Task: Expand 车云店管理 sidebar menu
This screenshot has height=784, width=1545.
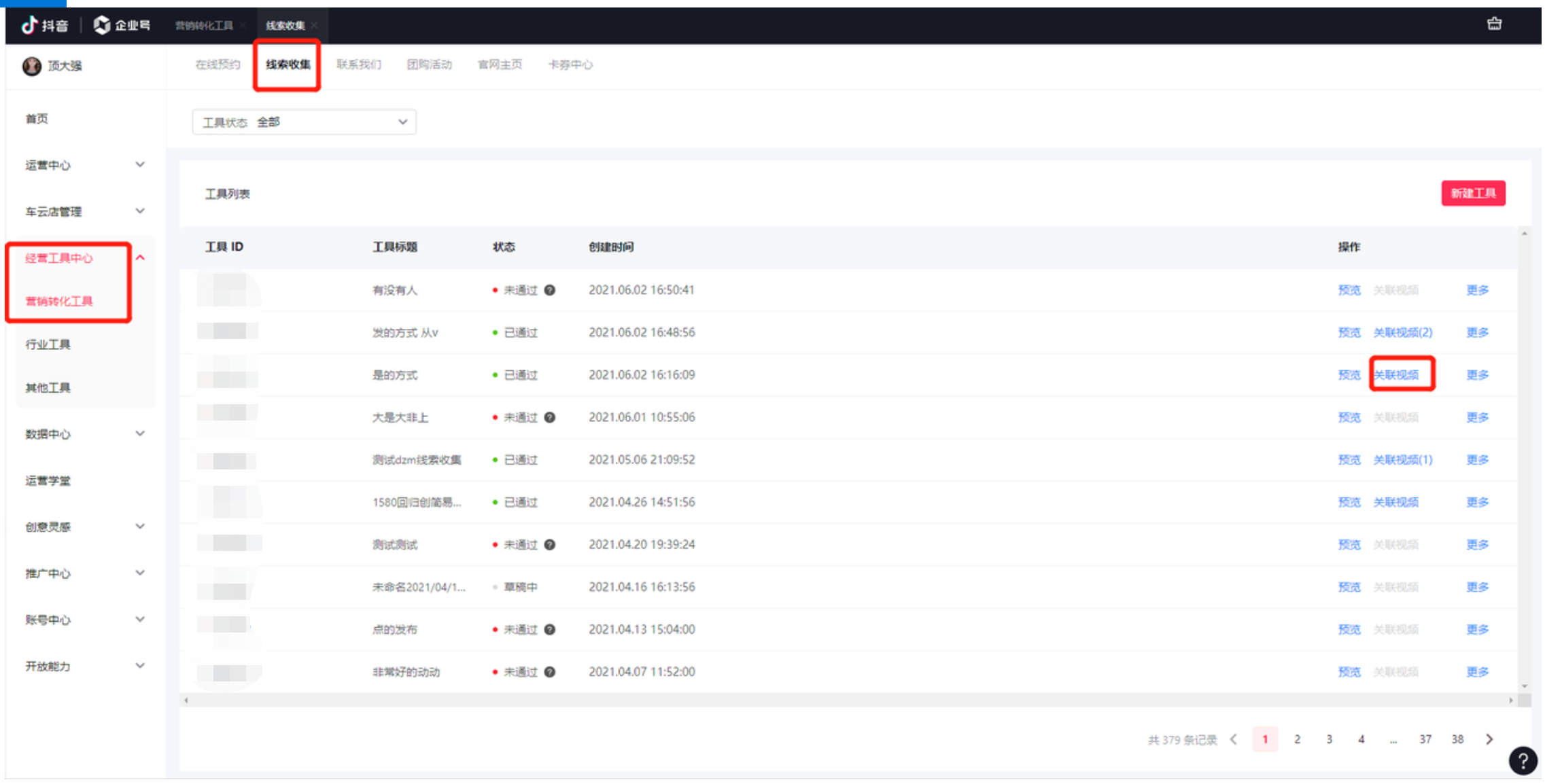Action: click(x=140, y=211)
